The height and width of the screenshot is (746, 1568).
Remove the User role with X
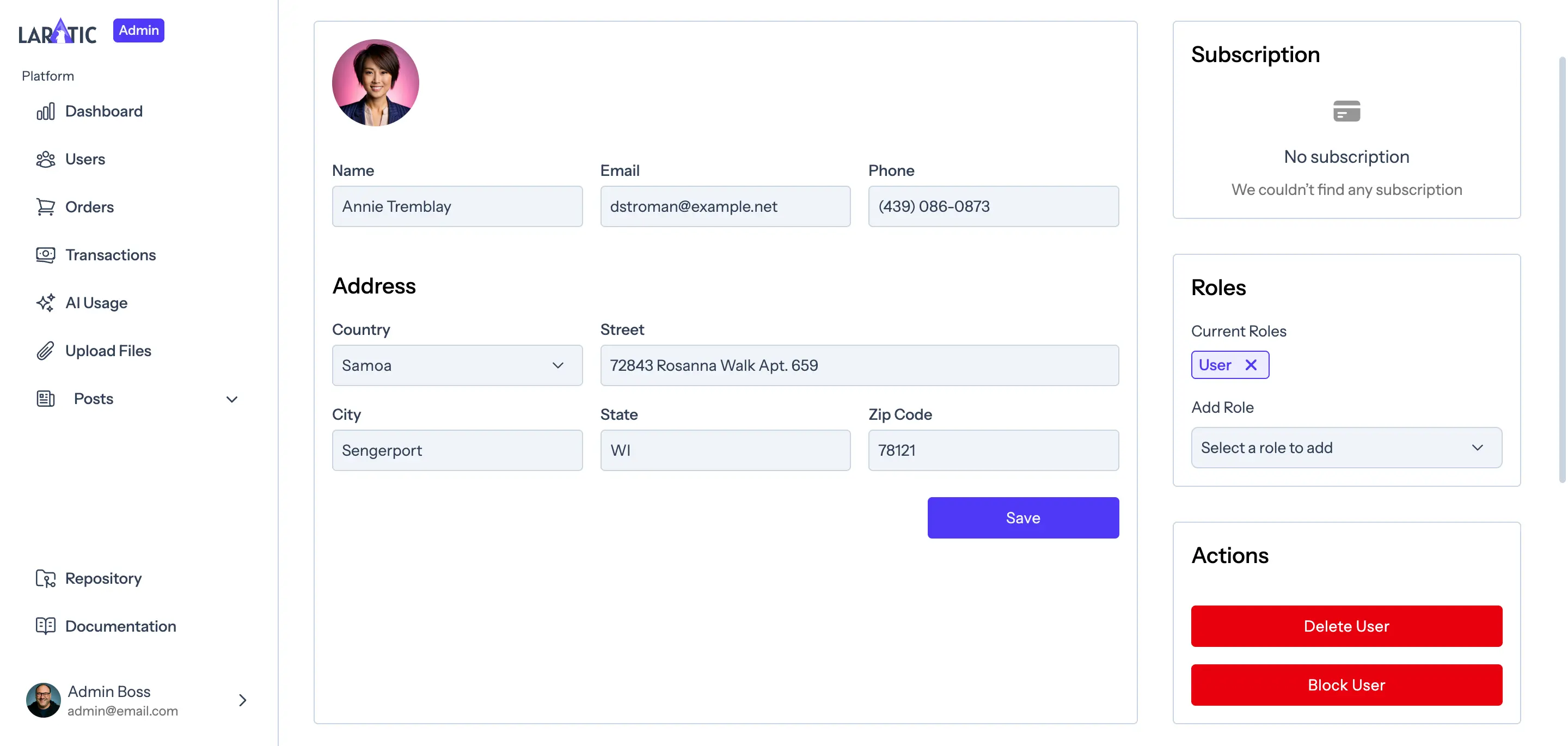1251,365
